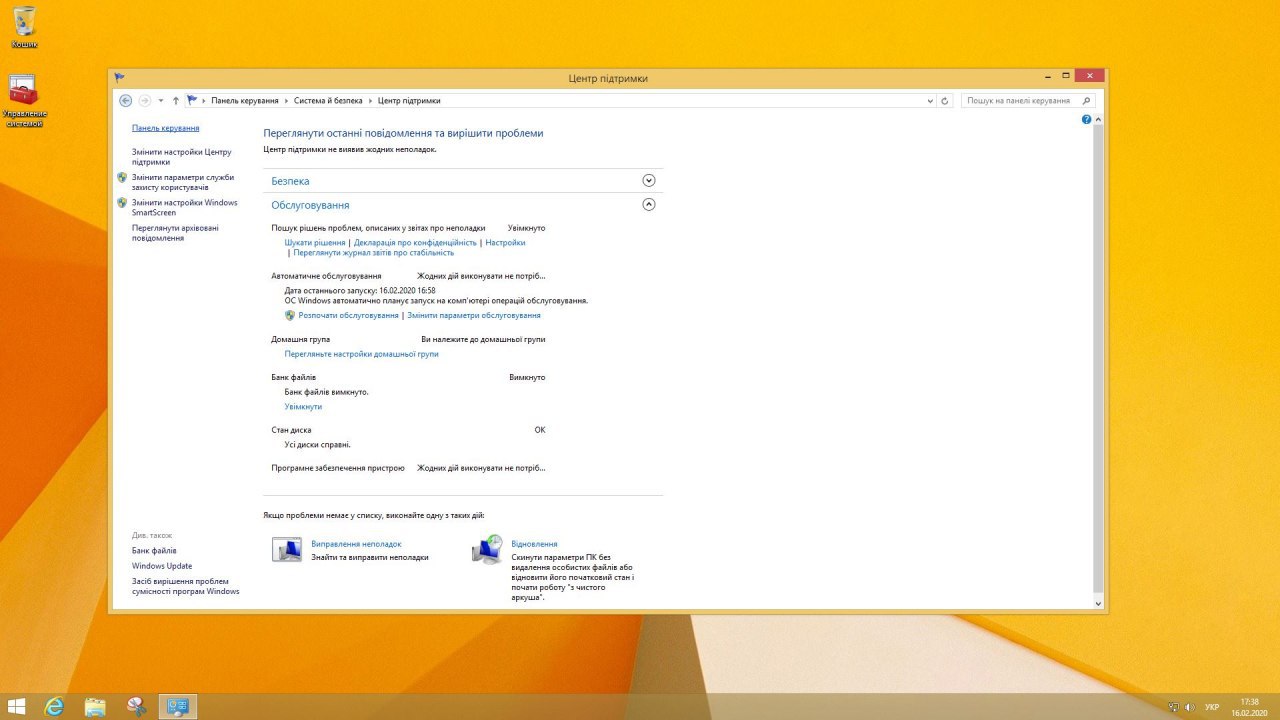Viewport: 1280px width, 720px height.
Task: Open Банк файлів link under See also
Action: 154,551
